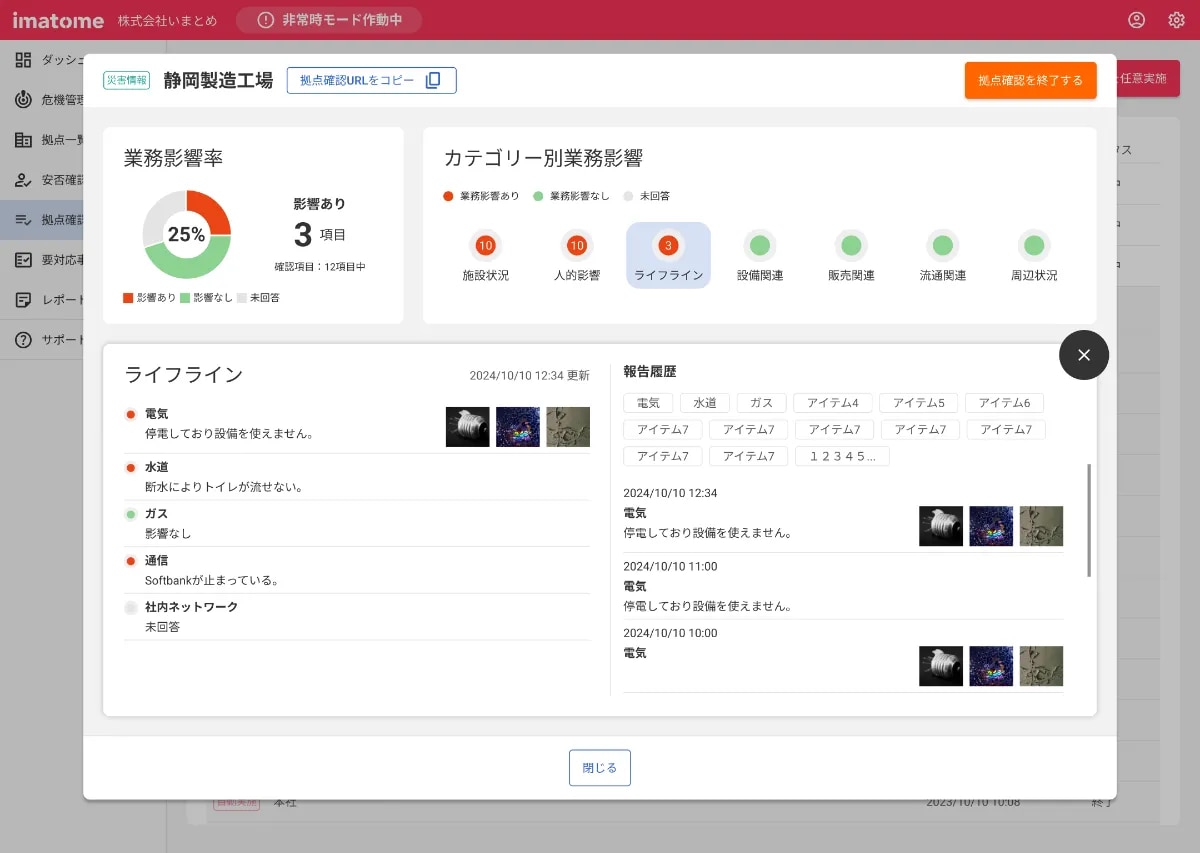Select the 人的影響 category circle
Image resolution: width=1200 pixels, height=853 pixels.
point(577,246)
